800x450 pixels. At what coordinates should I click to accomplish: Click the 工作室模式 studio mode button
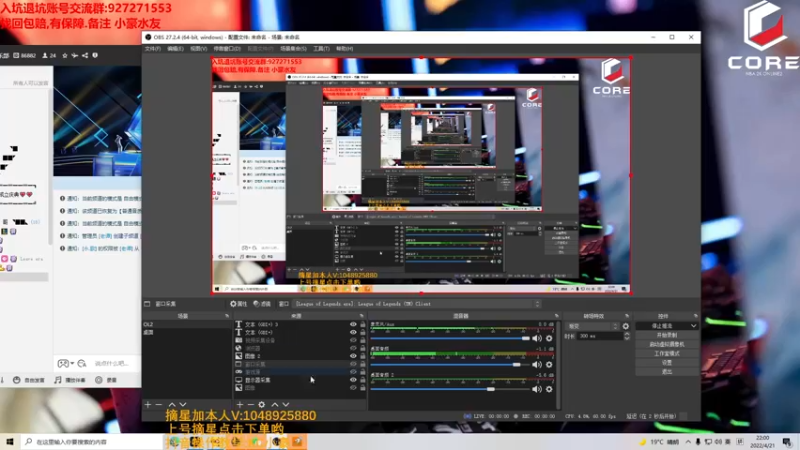point(667,353)
